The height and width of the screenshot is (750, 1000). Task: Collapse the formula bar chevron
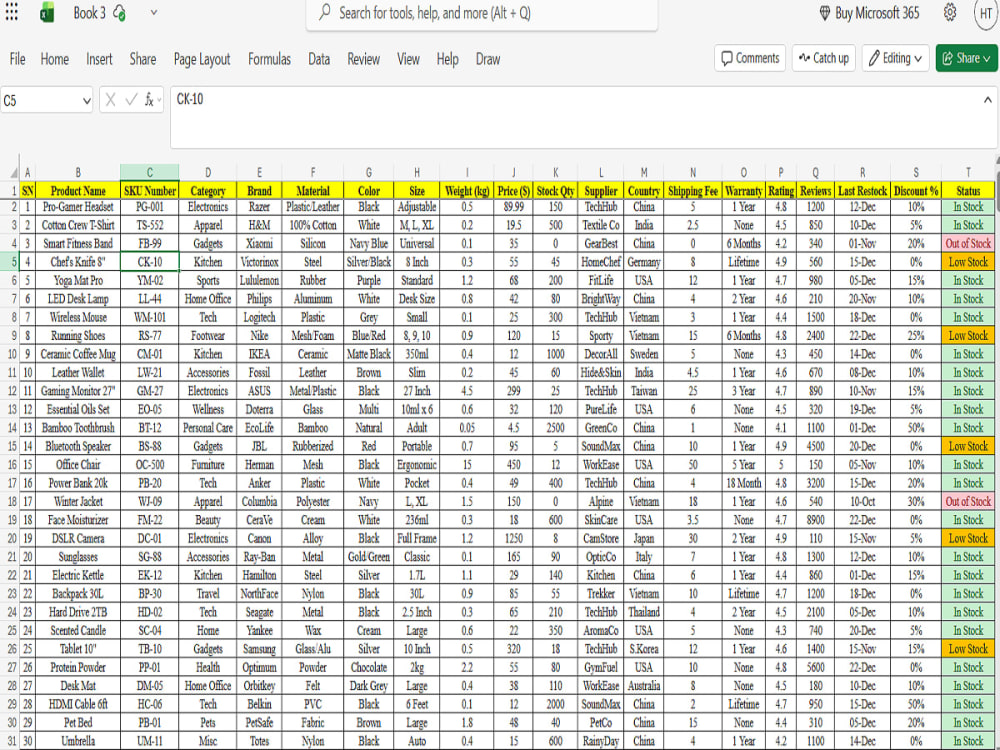[x=987, y=99]
